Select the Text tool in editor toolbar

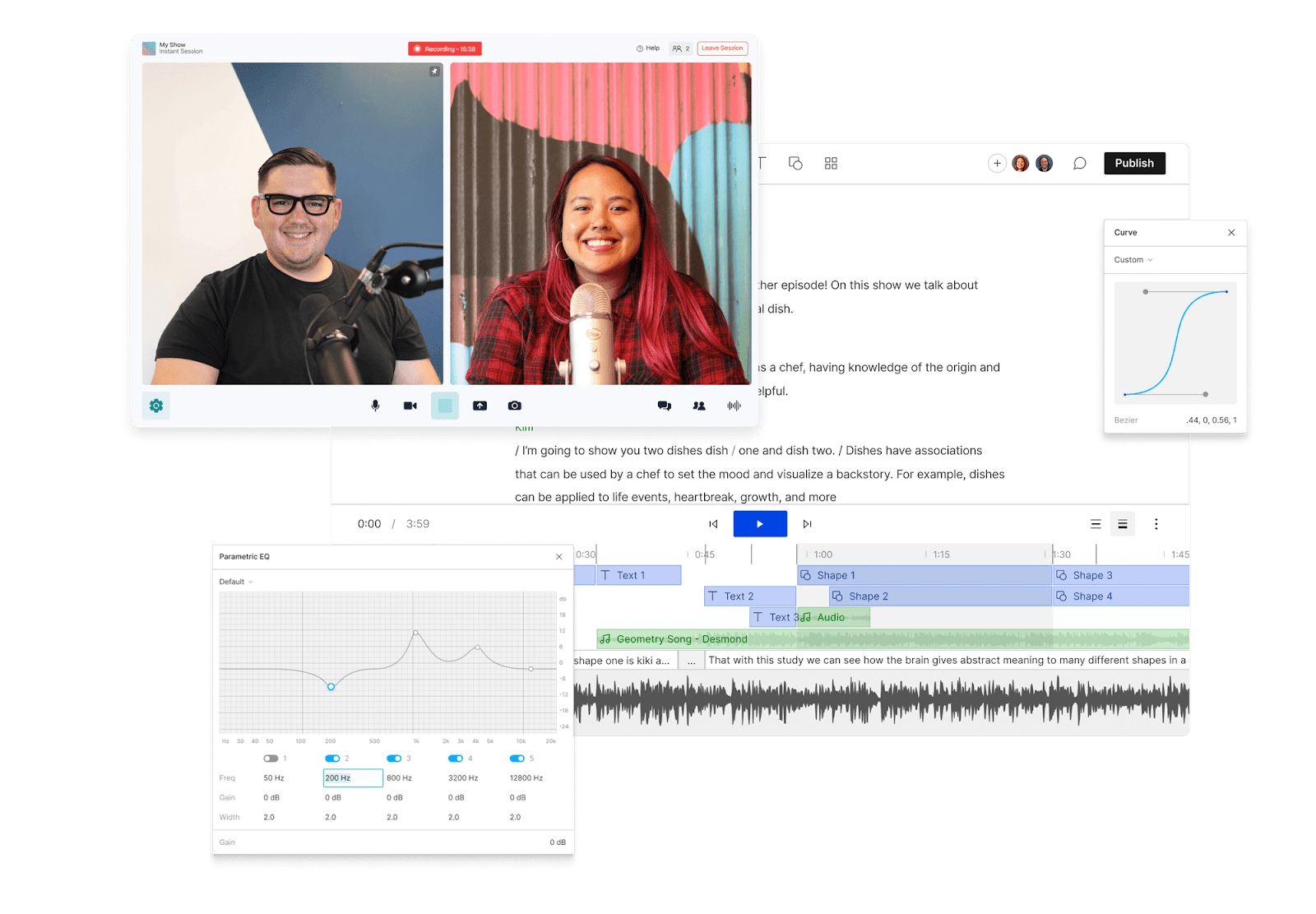(x=761, y=163)
